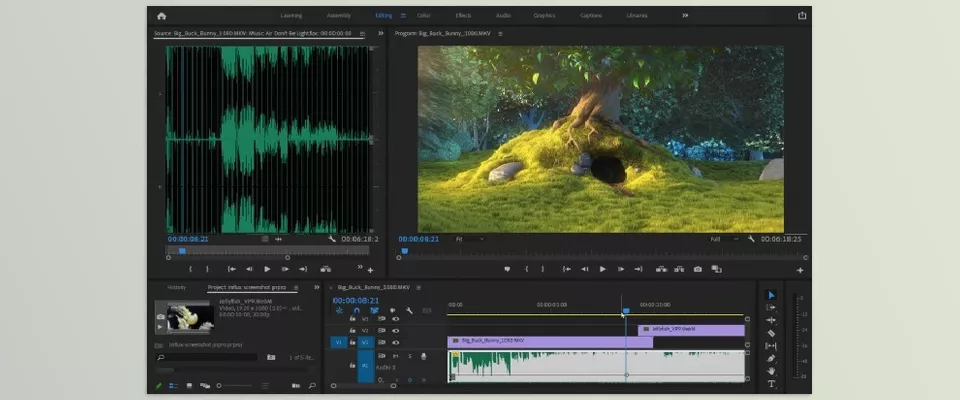Switch to the Effects workspace

(463, 15)
